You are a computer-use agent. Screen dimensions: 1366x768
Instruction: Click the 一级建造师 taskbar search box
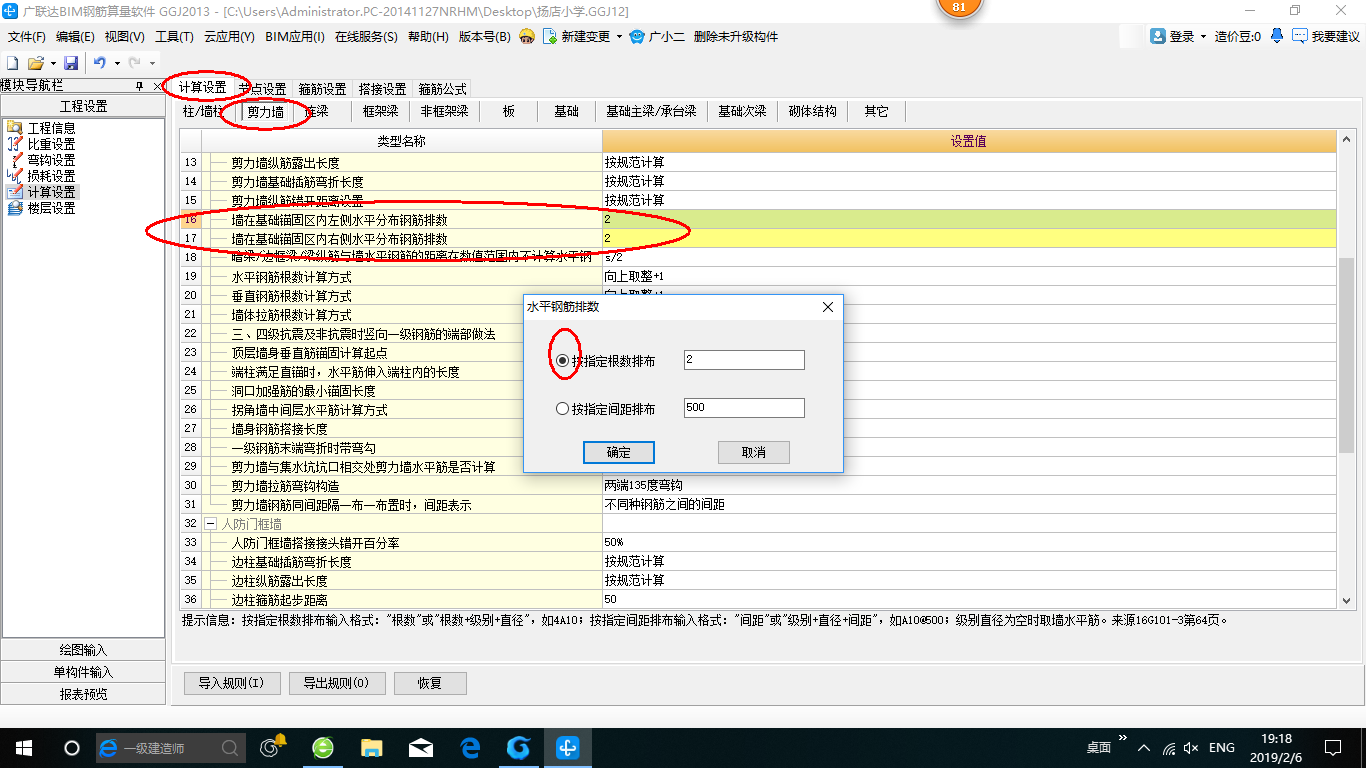pyautogui.click(x=170, y=747)
